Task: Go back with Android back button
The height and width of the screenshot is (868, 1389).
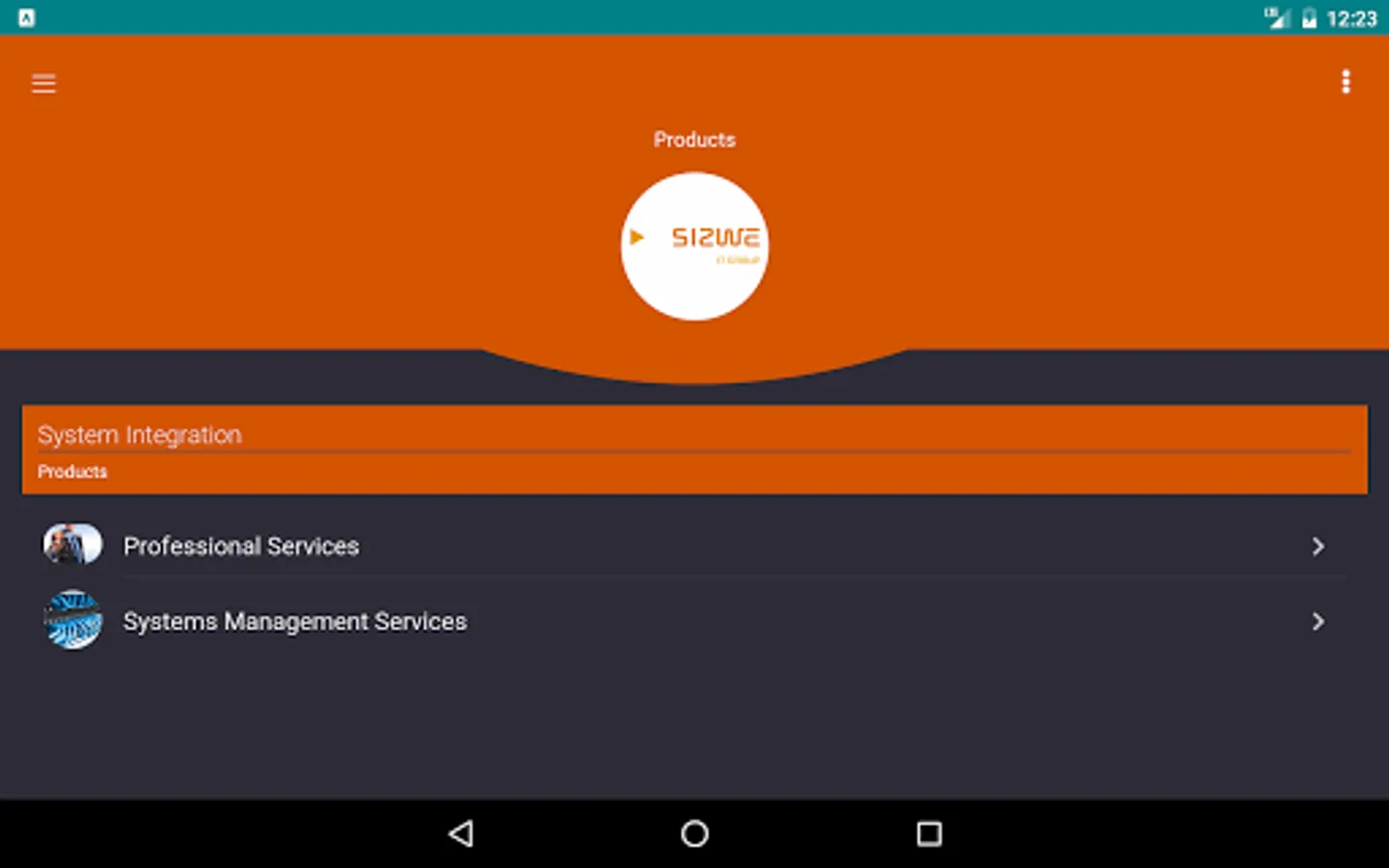Action: click(x=461, y=833)
